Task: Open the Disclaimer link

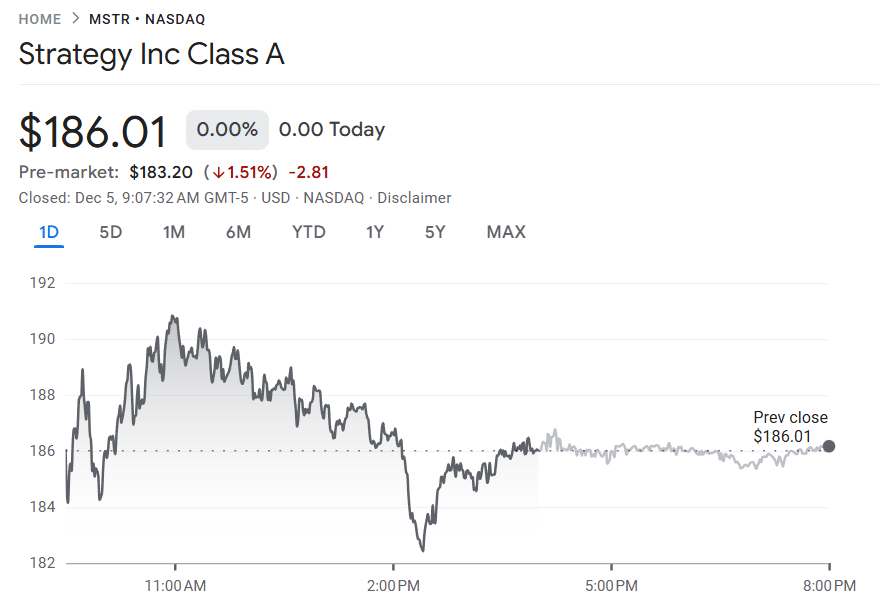Action: point(413,197)
